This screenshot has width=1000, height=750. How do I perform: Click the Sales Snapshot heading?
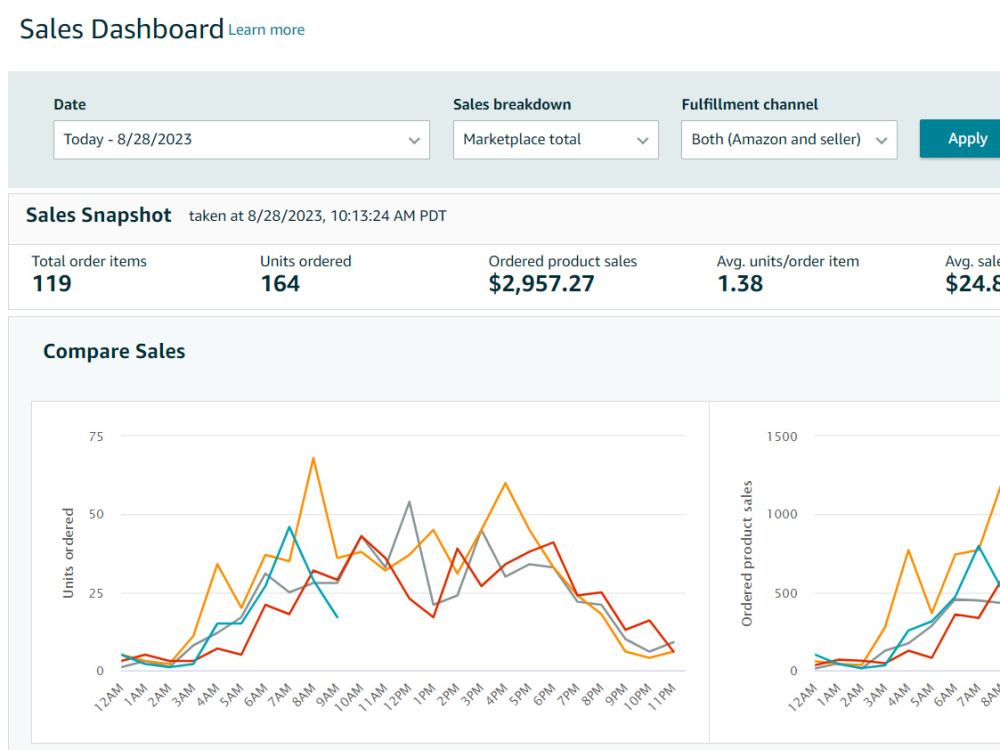click(98, 216)
